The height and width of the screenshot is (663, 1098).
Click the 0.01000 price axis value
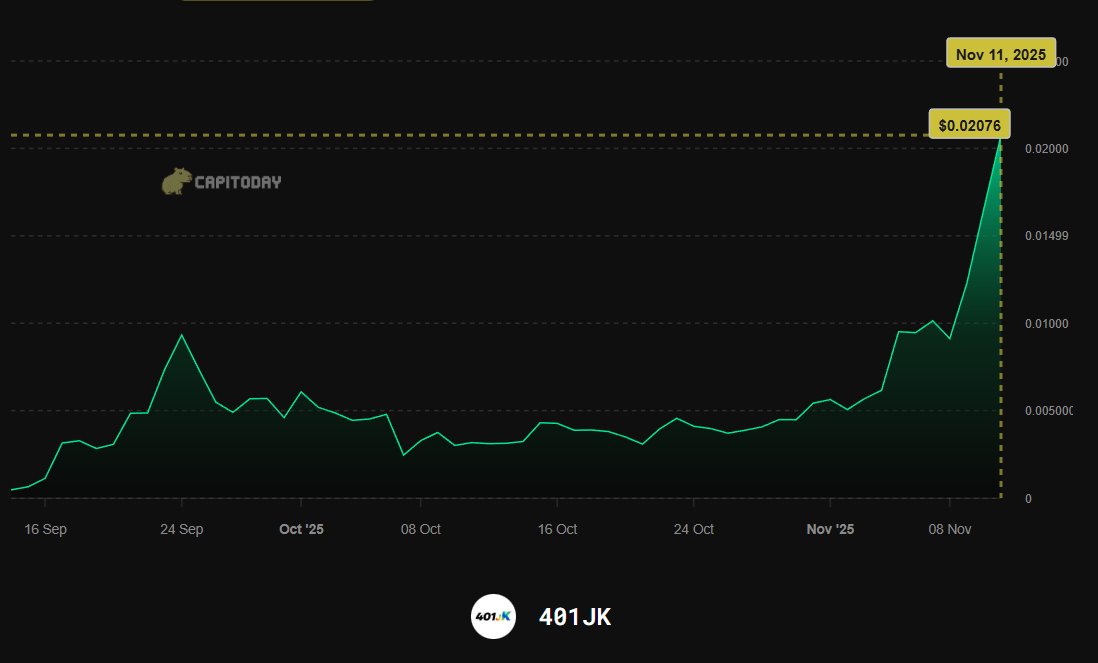click(1047, 323)
